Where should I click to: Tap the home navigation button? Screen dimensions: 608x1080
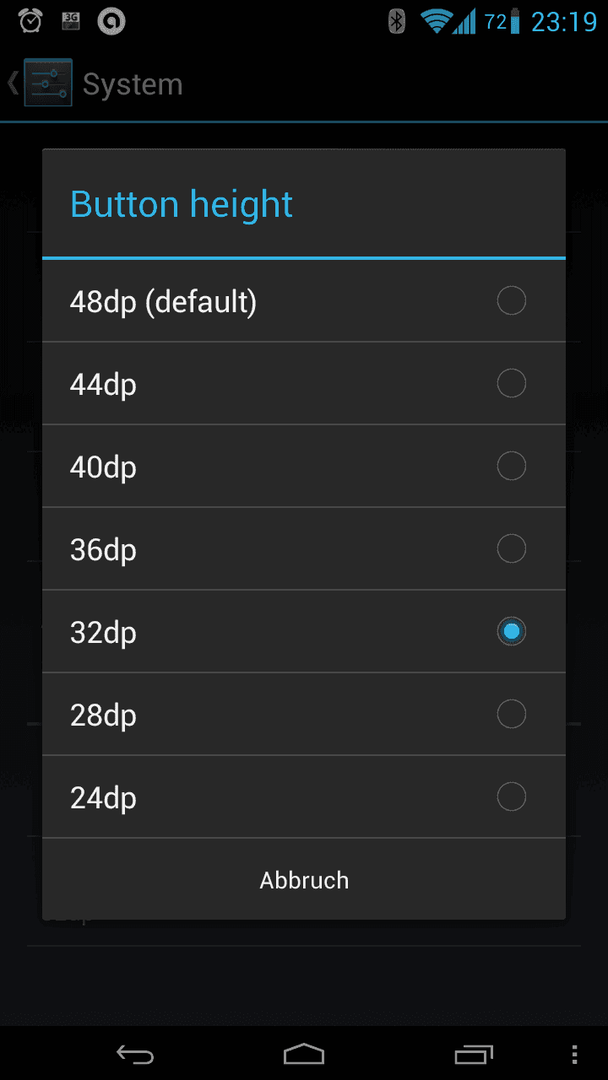point(304,1055)
